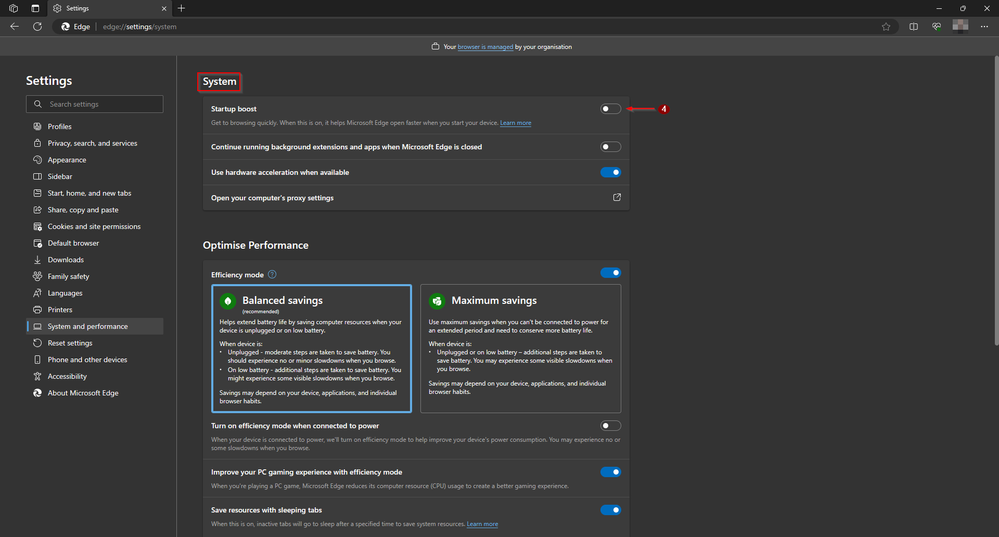Click the System section heading
999x537 pixels.
point(219,82)
